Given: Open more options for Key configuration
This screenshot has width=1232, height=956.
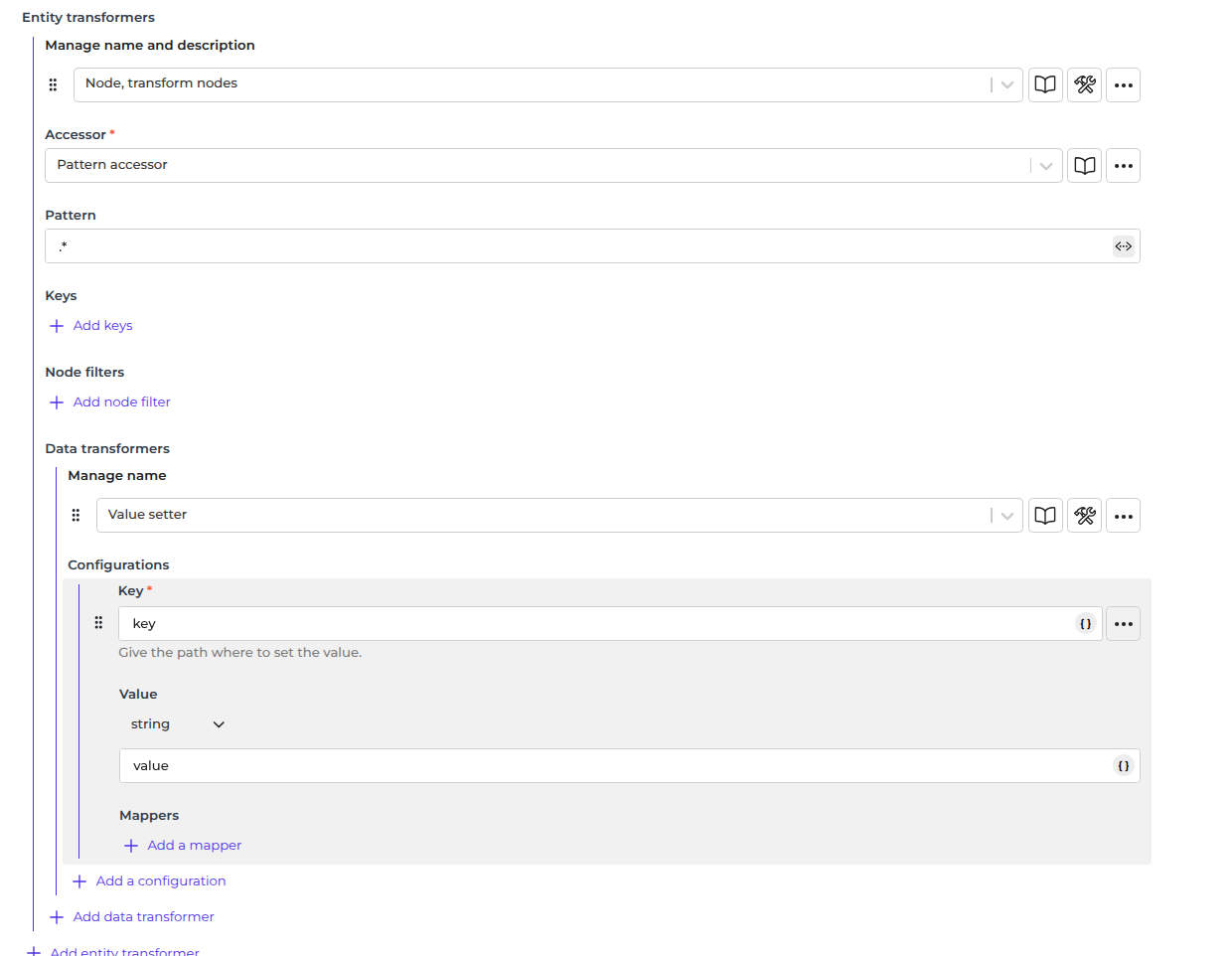Looking at the screenshot, I should click(1123, 624).
